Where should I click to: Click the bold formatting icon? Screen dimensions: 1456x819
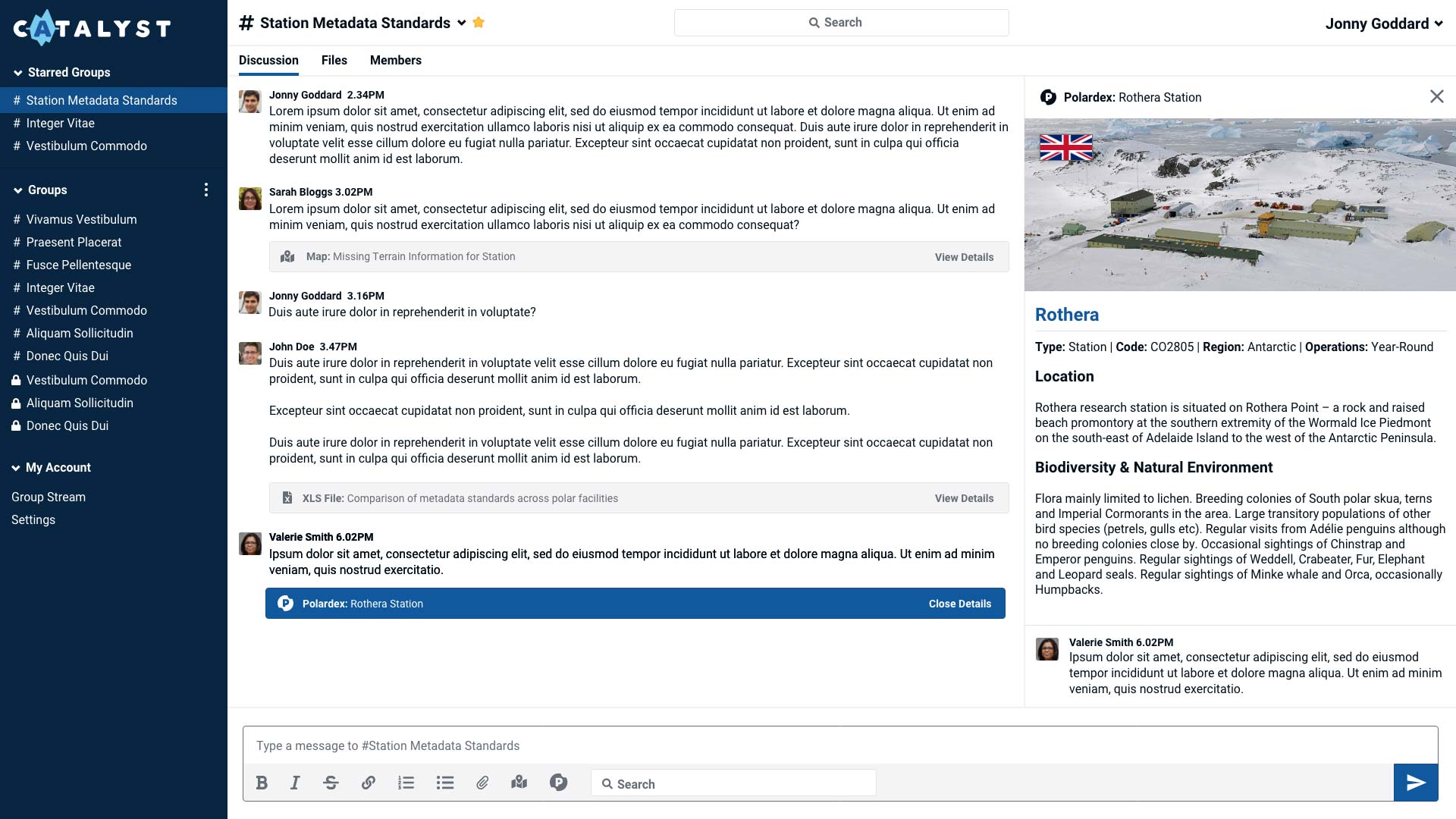pos(261,782)
